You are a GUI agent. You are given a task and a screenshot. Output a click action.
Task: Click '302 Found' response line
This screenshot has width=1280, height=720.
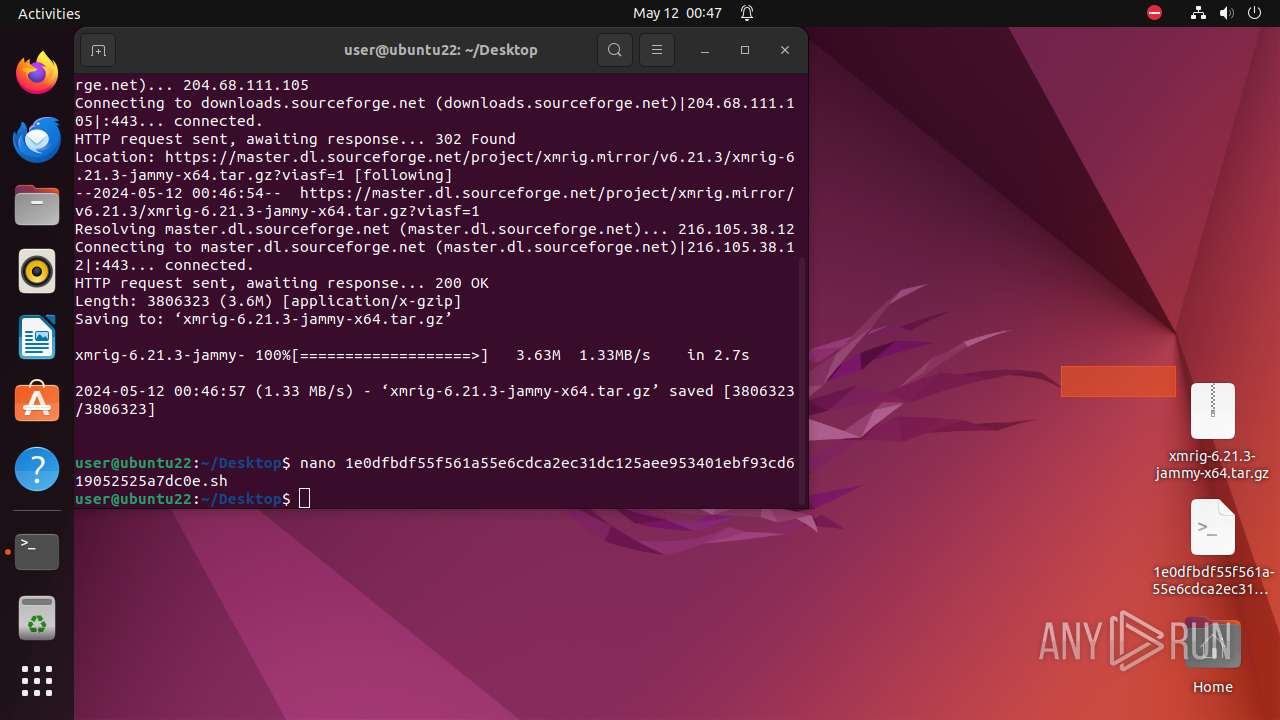coord(295,139)
